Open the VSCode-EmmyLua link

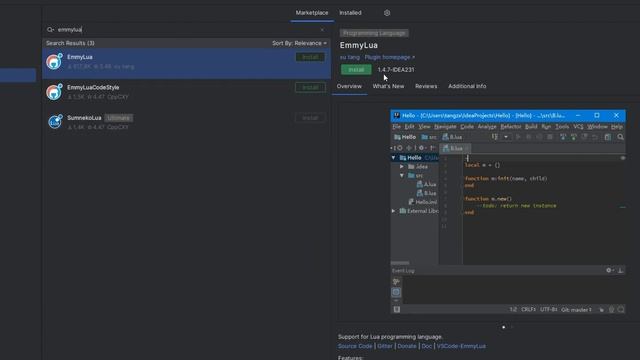461,346
